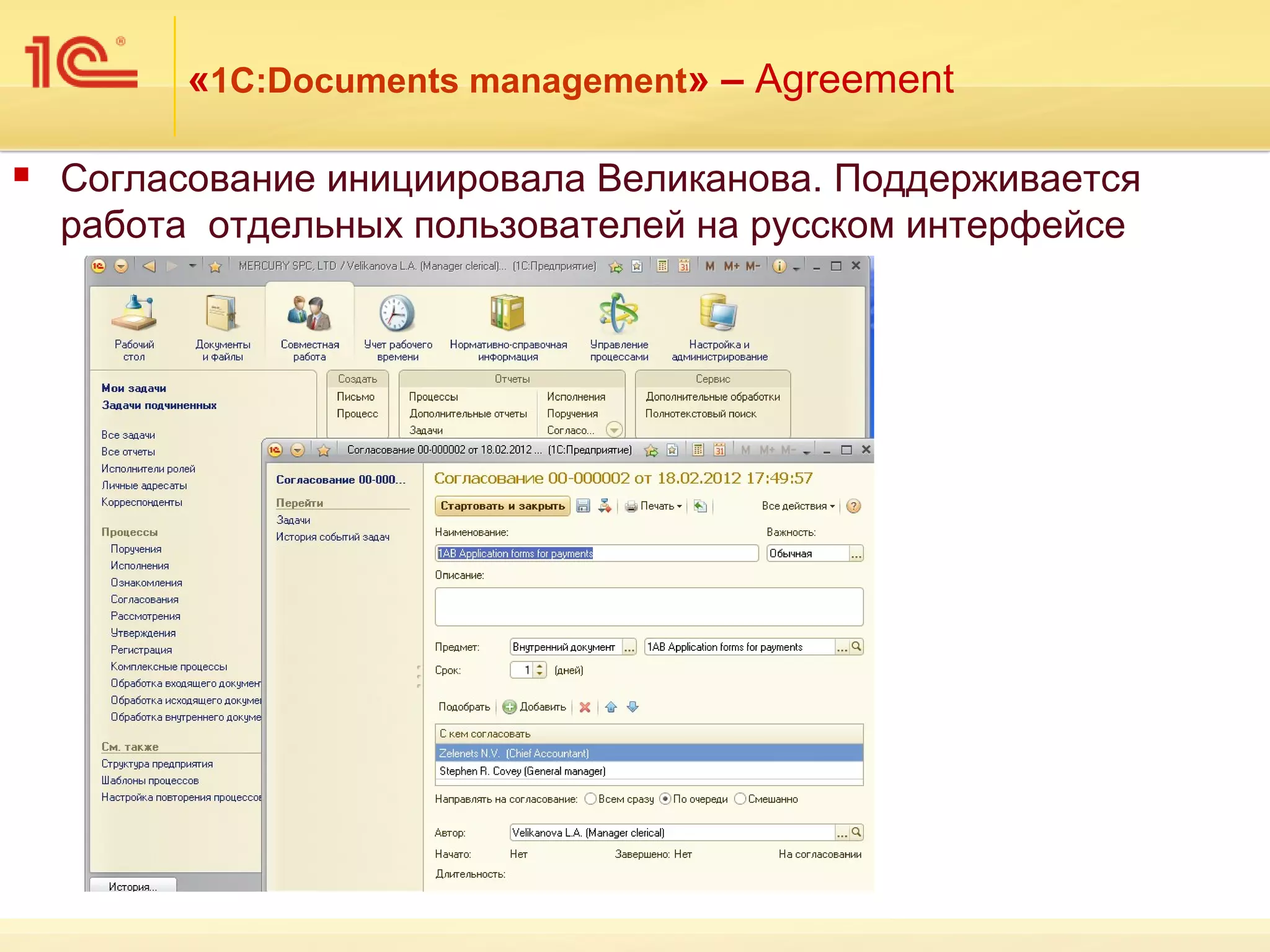Click M+ memory button in main window
Viewport: 1270px width, 952px height.
[732, 266]
